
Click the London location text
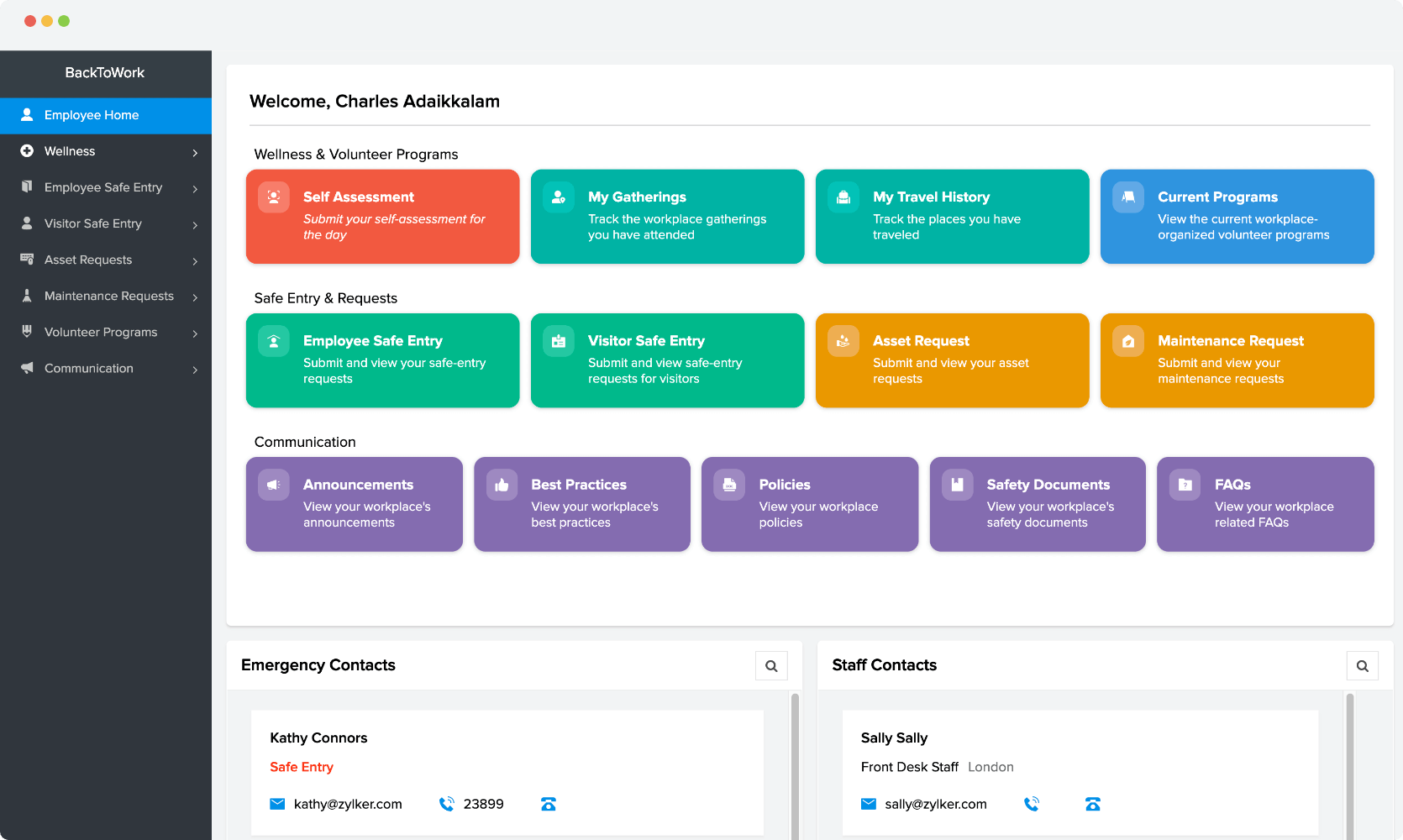pyautogui.click(x=991, y=767)
